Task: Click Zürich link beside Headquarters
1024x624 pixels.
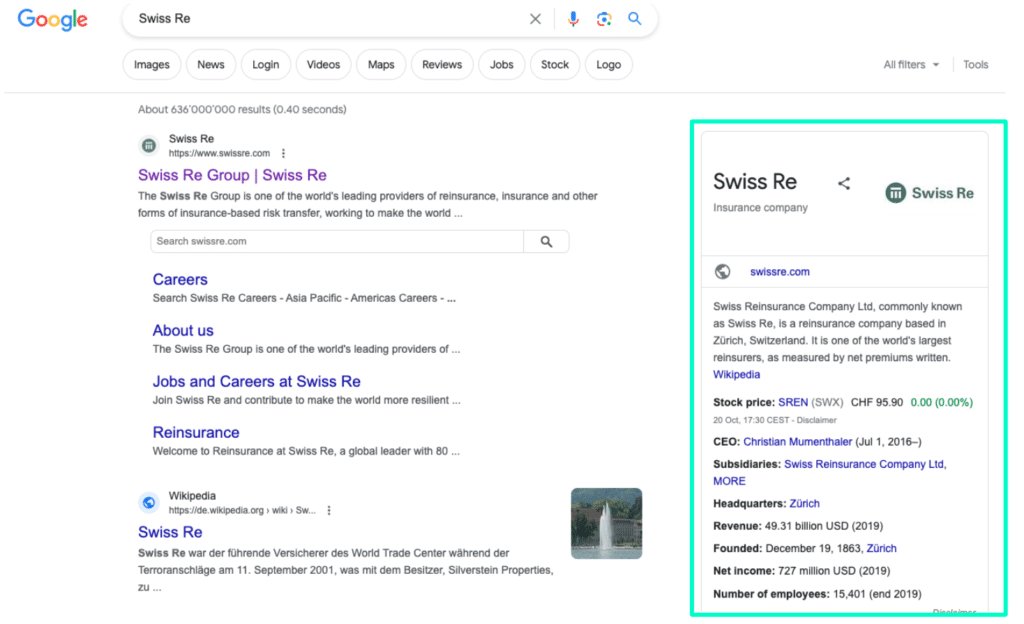Action: tap(804, 503)
